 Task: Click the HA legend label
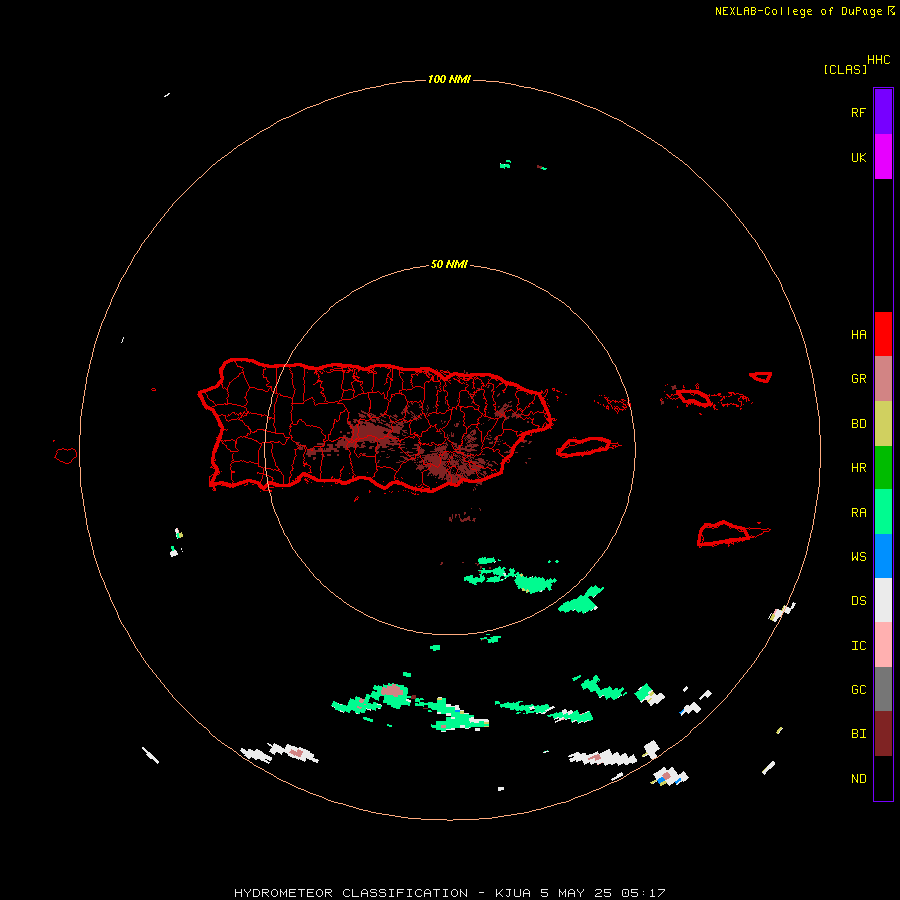point(858,335)
